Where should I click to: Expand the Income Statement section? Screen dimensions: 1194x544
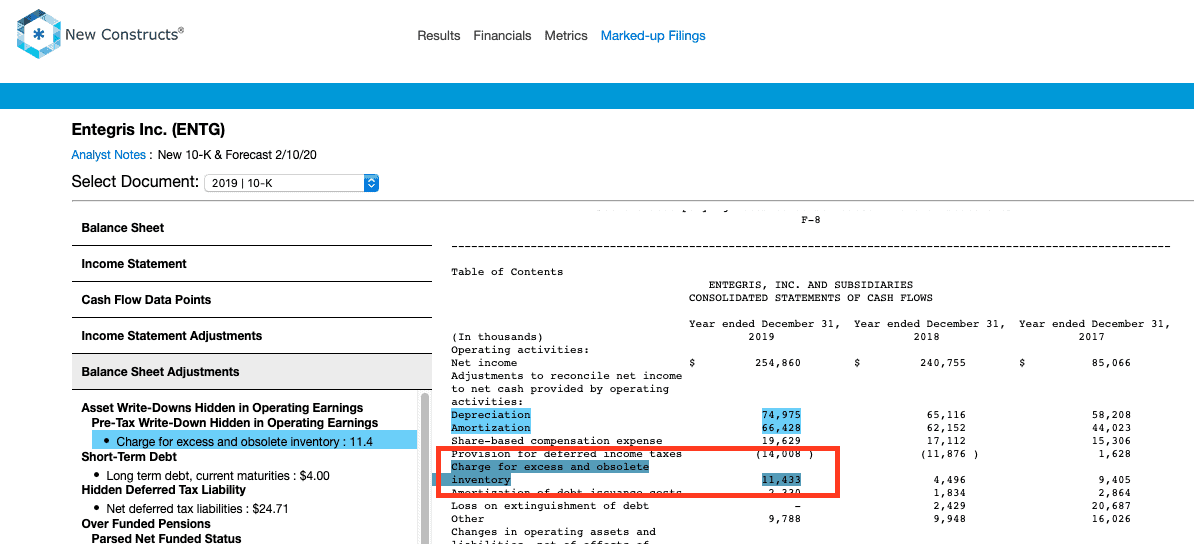[252, 264]
